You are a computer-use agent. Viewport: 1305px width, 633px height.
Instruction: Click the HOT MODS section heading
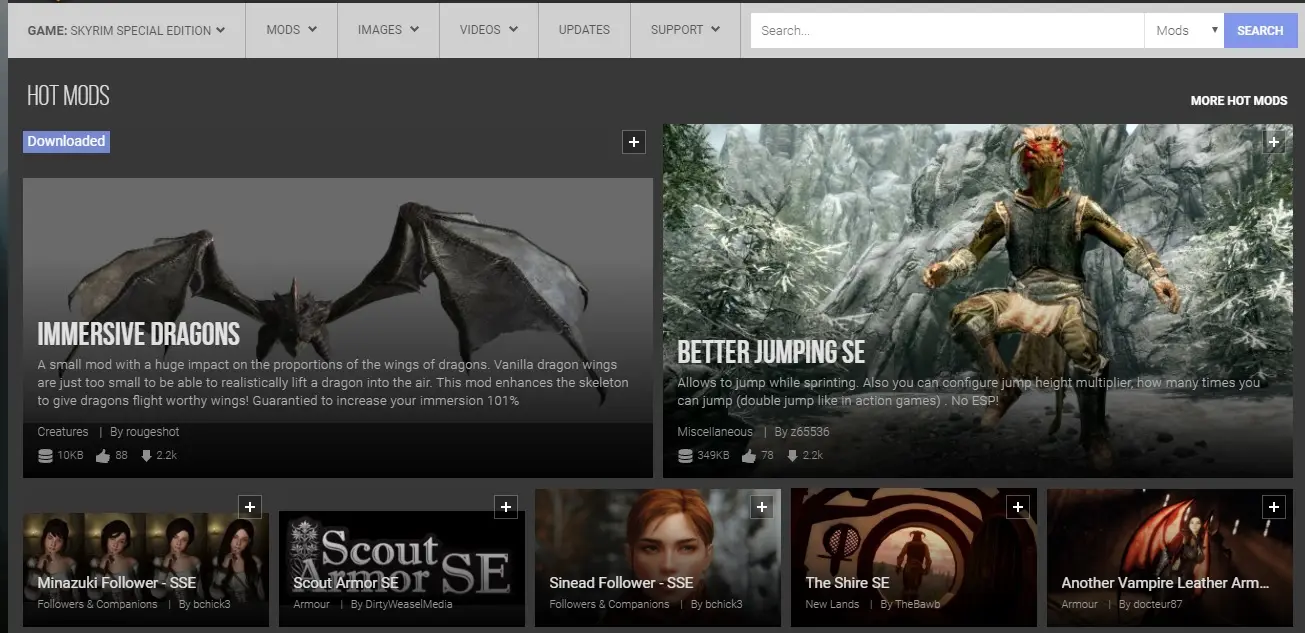coord(68,96)
